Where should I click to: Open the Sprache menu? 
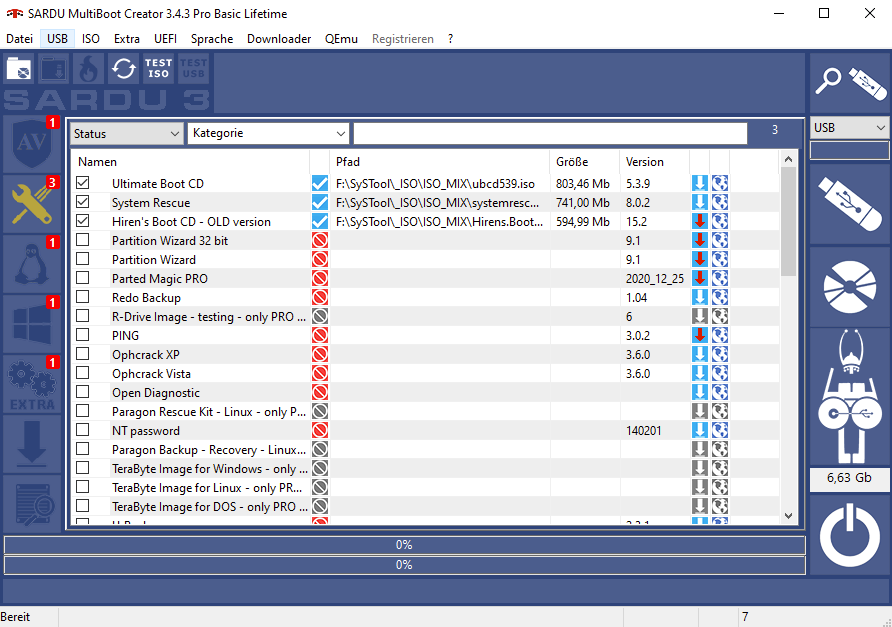point(212,39)
